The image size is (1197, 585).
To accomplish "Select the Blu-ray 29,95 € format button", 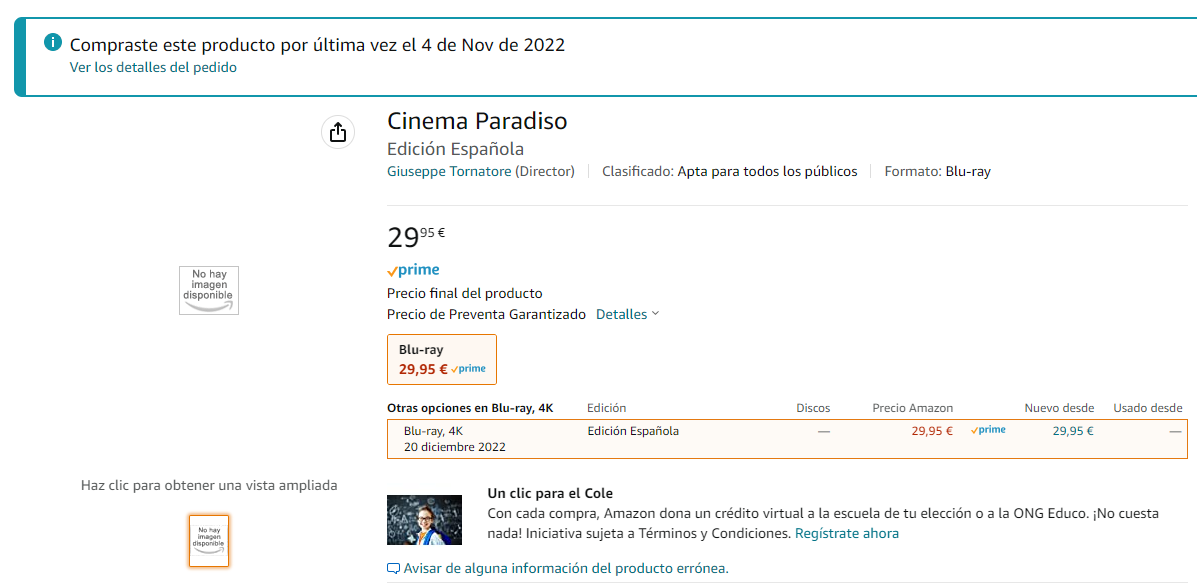I will 442,360.
